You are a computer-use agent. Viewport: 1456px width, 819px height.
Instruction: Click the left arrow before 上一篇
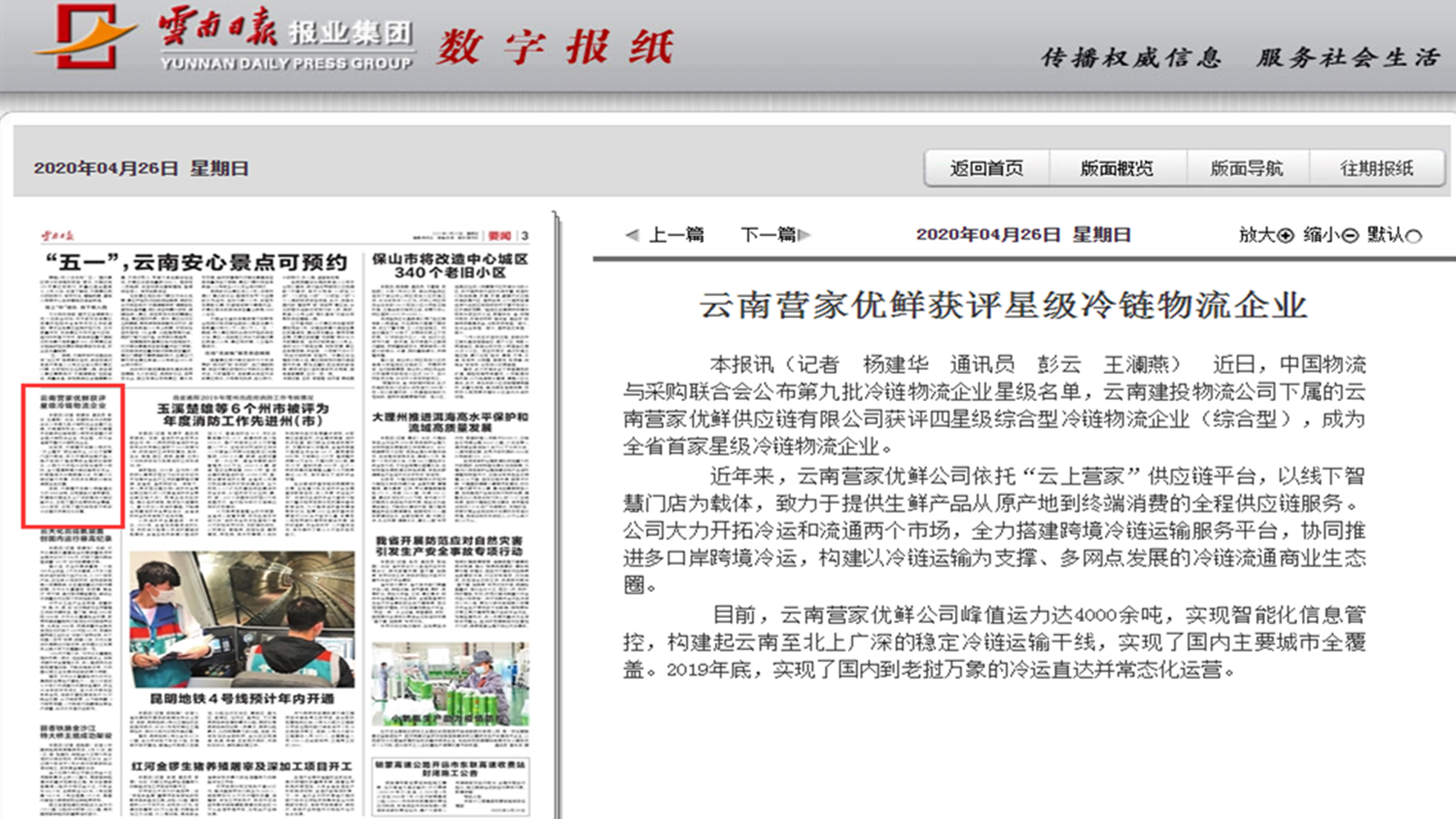click(x=632, y=235)
